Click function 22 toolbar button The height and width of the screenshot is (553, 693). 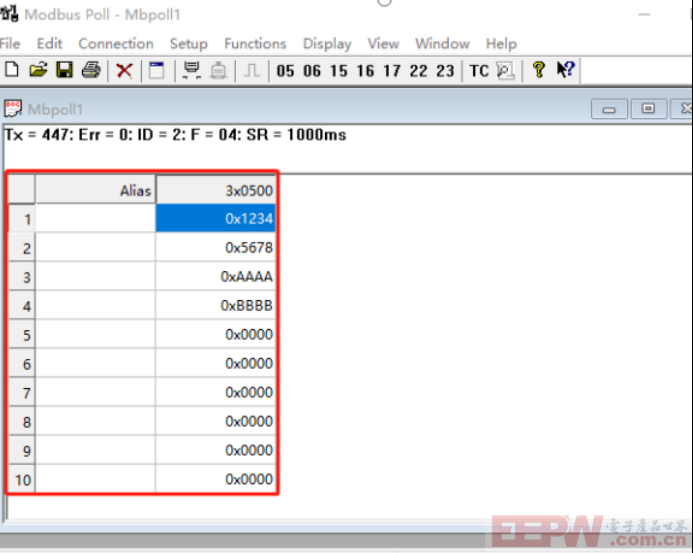pyautogui.click(x=418, y=71)
